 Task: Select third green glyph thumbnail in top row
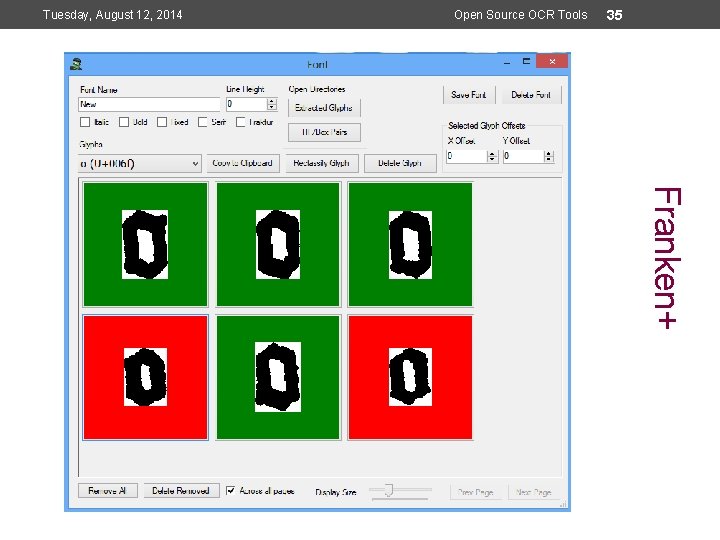[x=410, y=244]
